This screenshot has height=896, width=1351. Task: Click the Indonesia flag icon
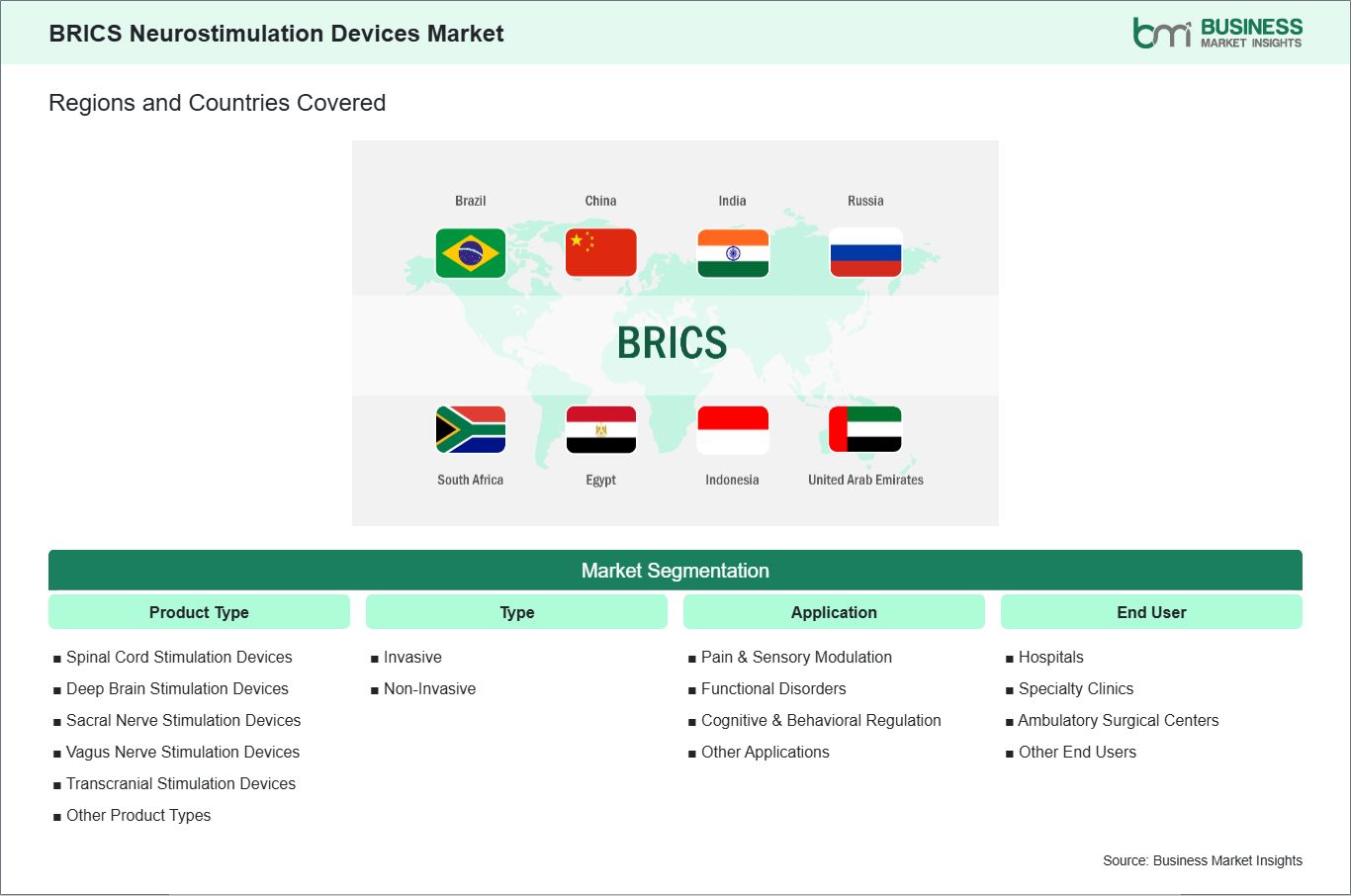pyautogui.click(x=733, y=430)
